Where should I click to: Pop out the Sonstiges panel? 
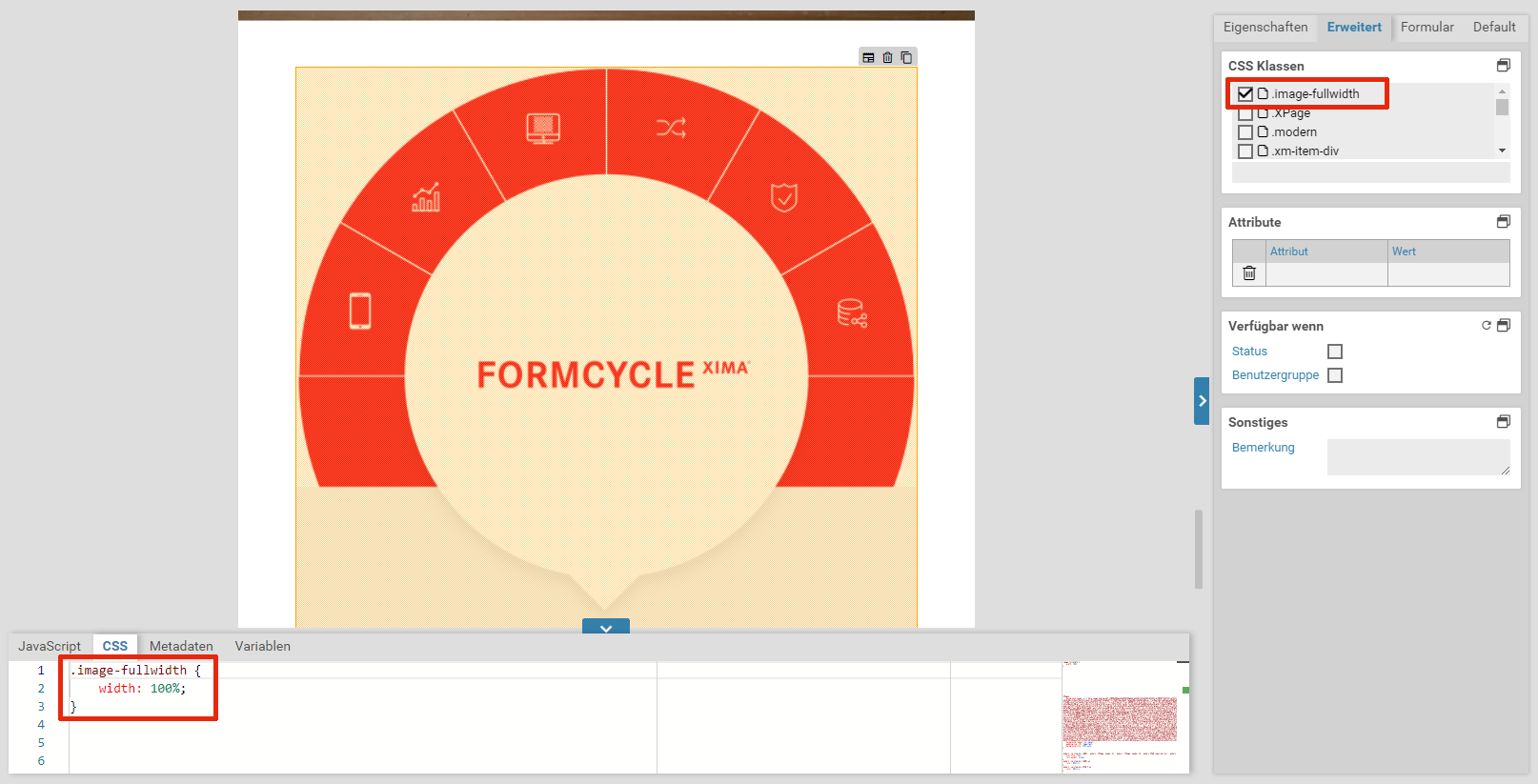1503,422
